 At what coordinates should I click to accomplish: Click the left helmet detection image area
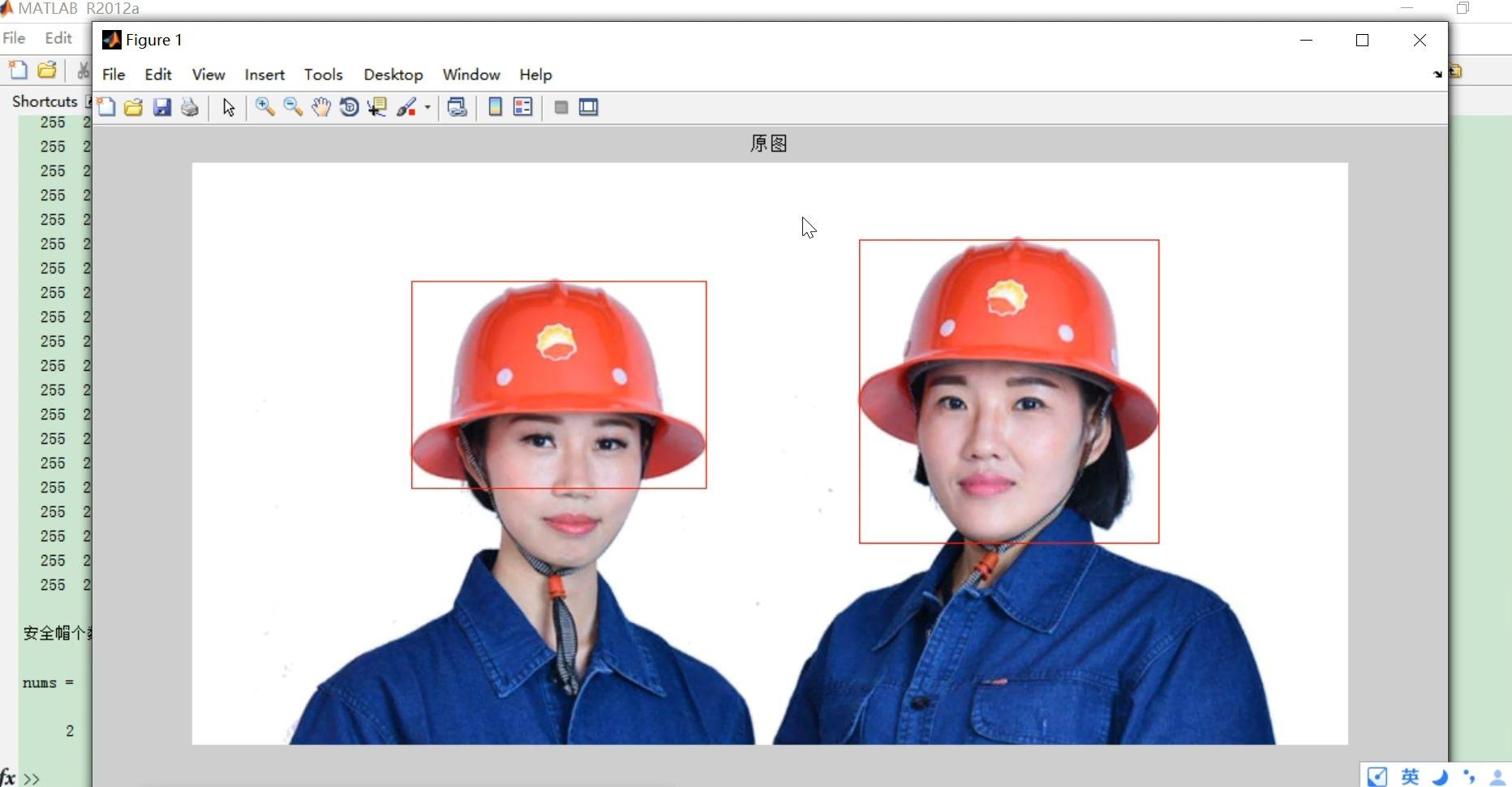[x=559, y=385]
